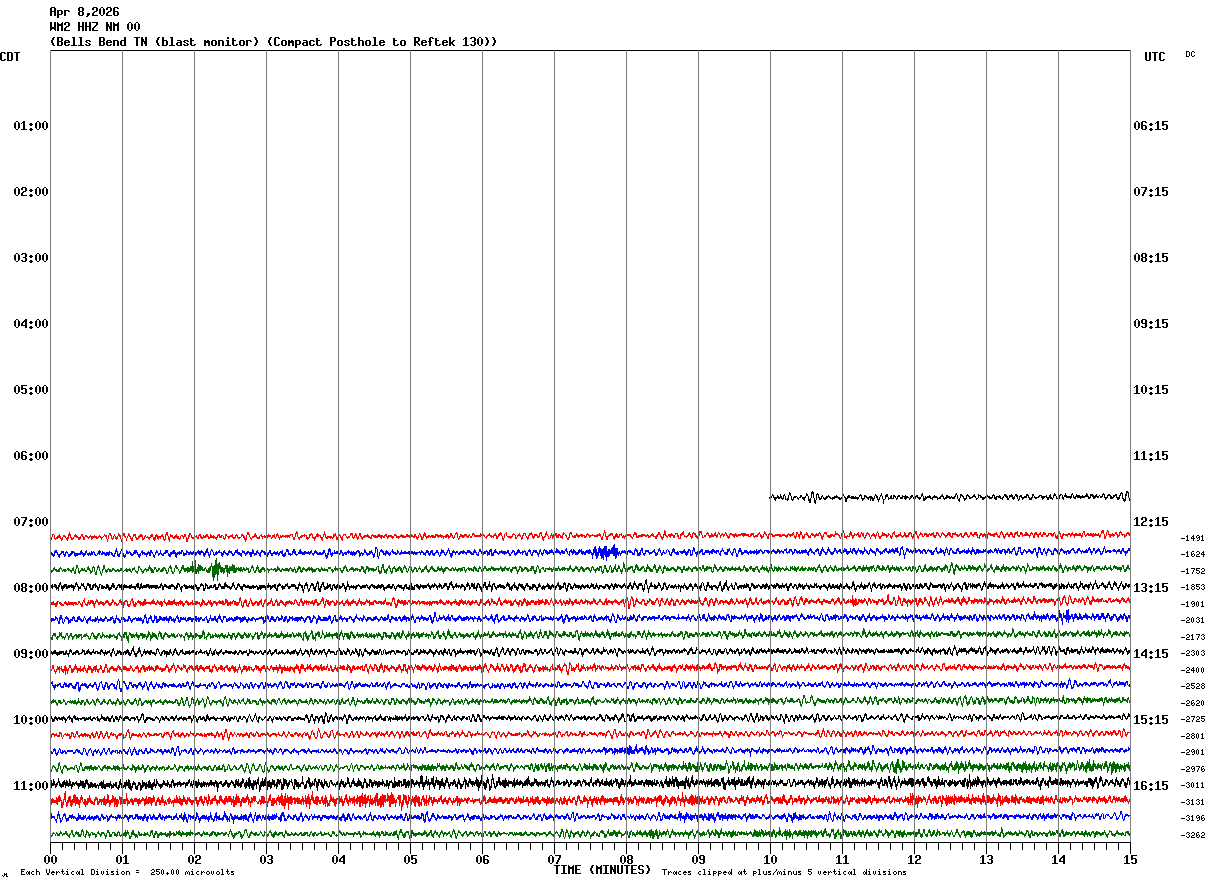Click the 'TIME (MINUTES)' axis title
Viewport: 1210px width, 886px height.
[x=602, y=870]
